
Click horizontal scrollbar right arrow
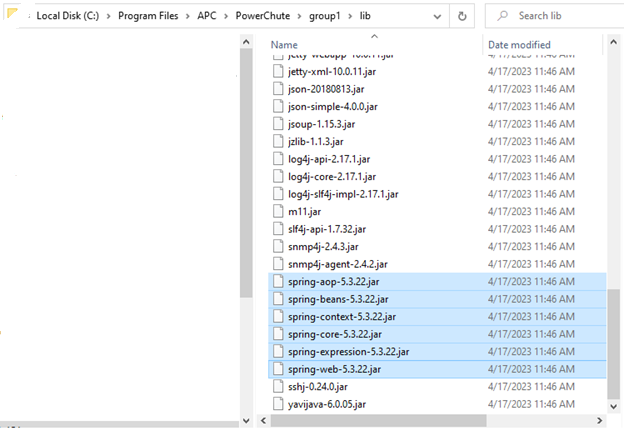click(x=599, y=420)
